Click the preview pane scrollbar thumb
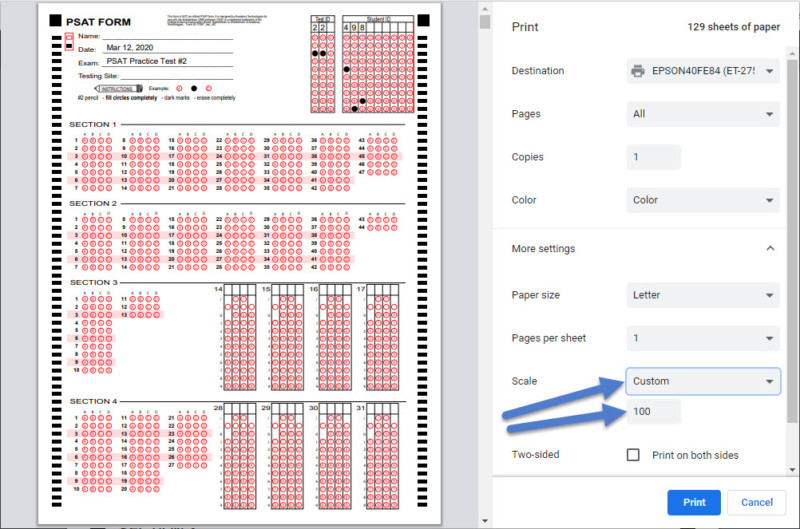 pyautogui.click(x=484, y=24)
